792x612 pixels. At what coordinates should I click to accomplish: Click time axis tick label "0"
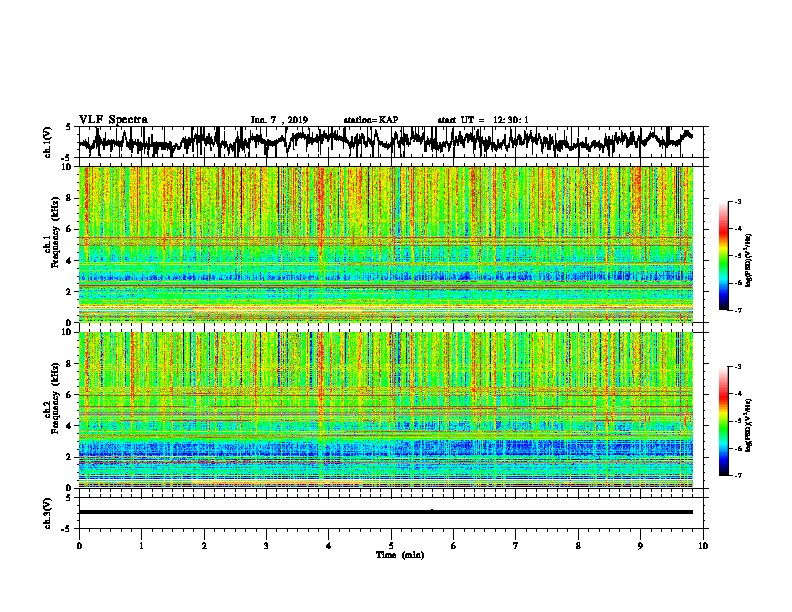point(79,546)
